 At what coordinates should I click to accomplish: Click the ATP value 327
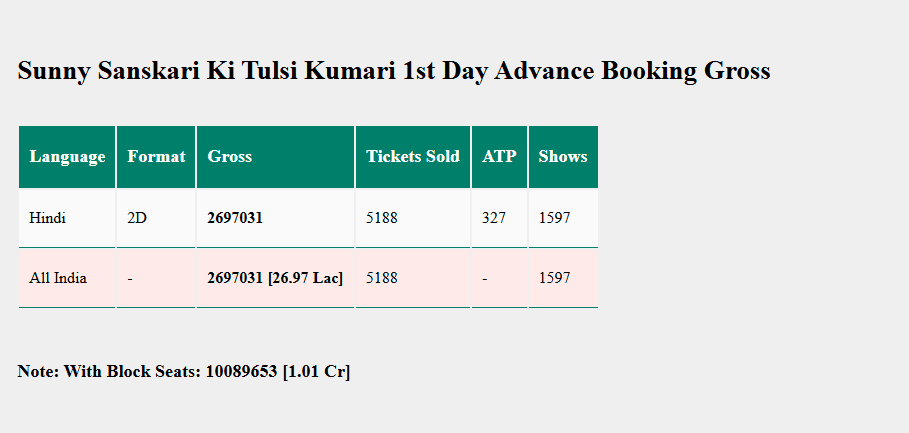(x=494, y=218)
